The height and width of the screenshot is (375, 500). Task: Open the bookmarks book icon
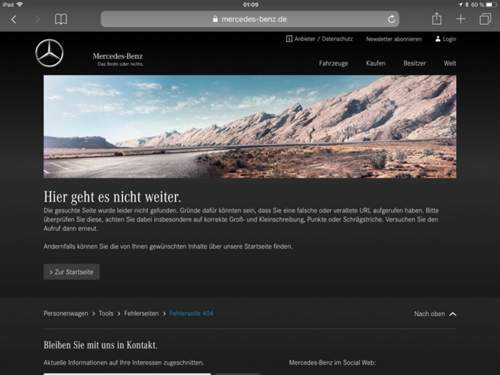[61, 19]
